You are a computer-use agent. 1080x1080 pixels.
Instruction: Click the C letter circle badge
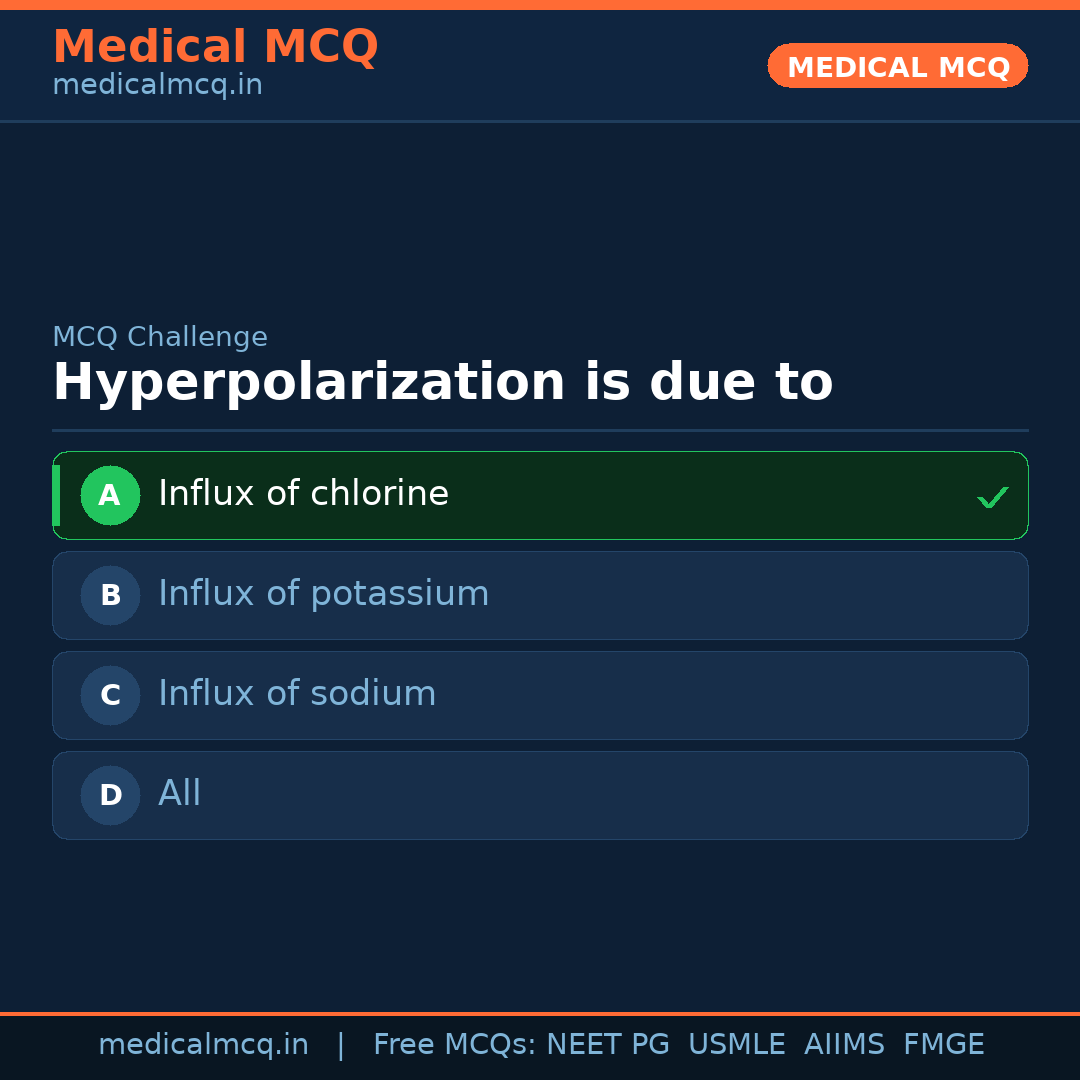click(x=110, y=695)
